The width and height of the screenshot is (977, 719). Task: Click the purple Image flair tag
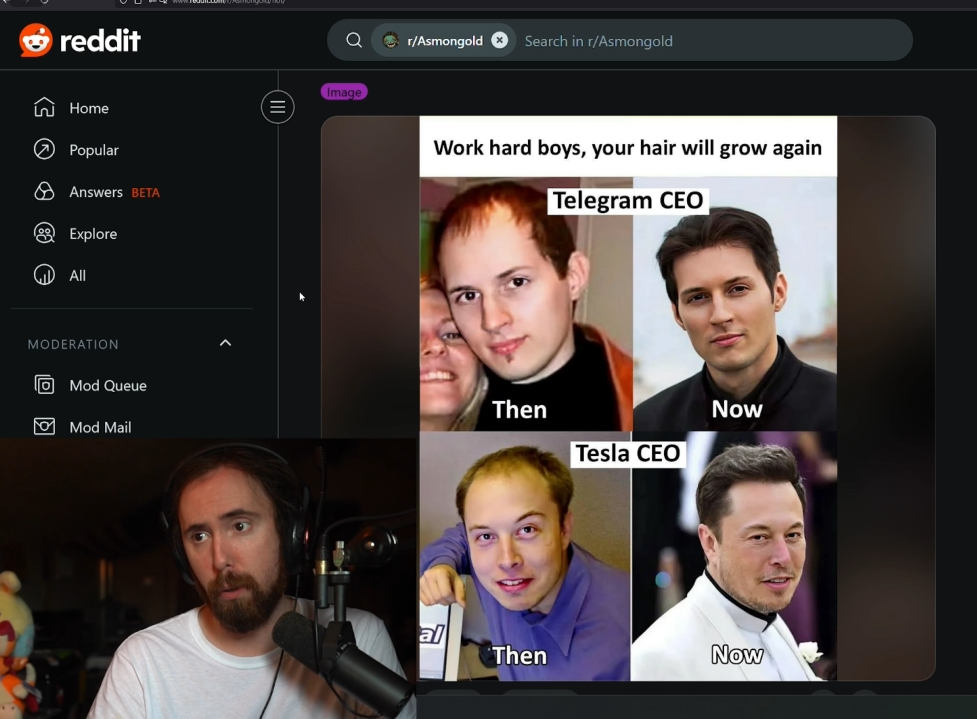coord(344,92)
